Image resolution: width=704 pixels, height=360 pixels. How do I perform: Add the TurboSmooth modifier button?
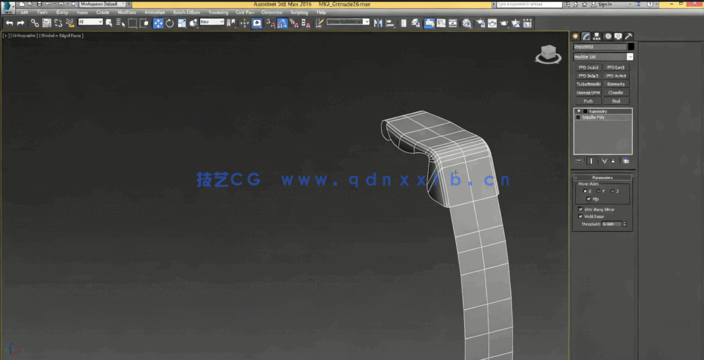588,84
